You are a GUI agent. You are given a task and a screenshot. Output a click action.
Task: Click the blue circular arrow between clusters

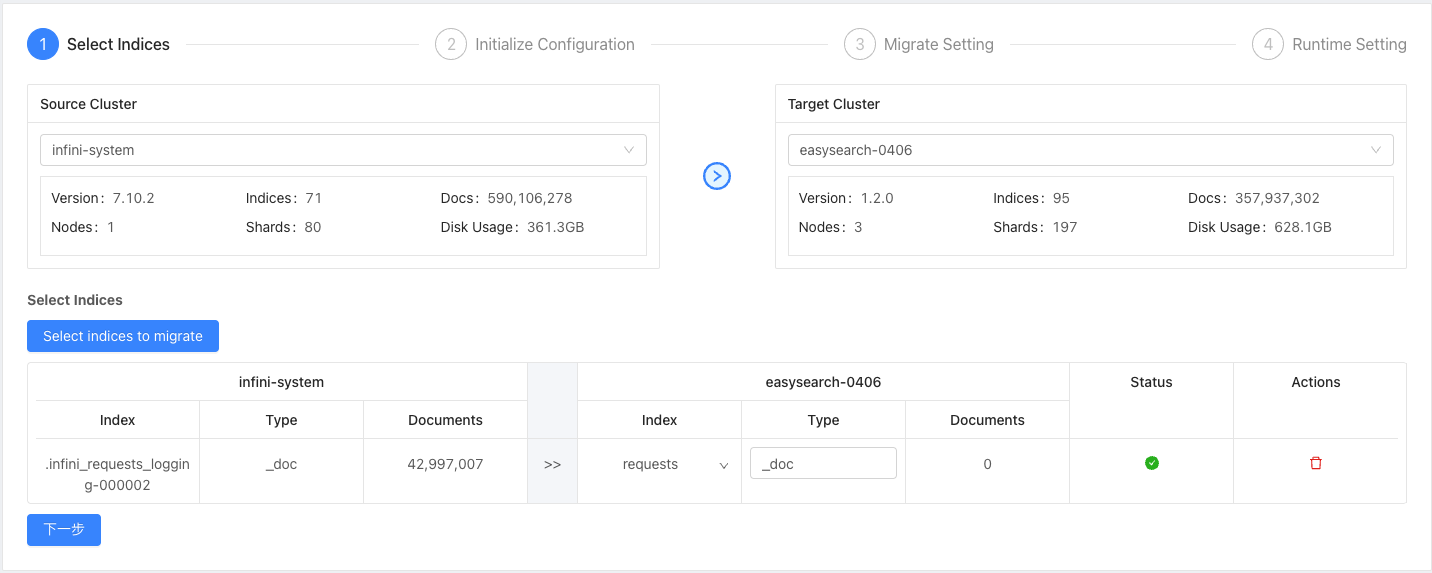coord(717,176)
